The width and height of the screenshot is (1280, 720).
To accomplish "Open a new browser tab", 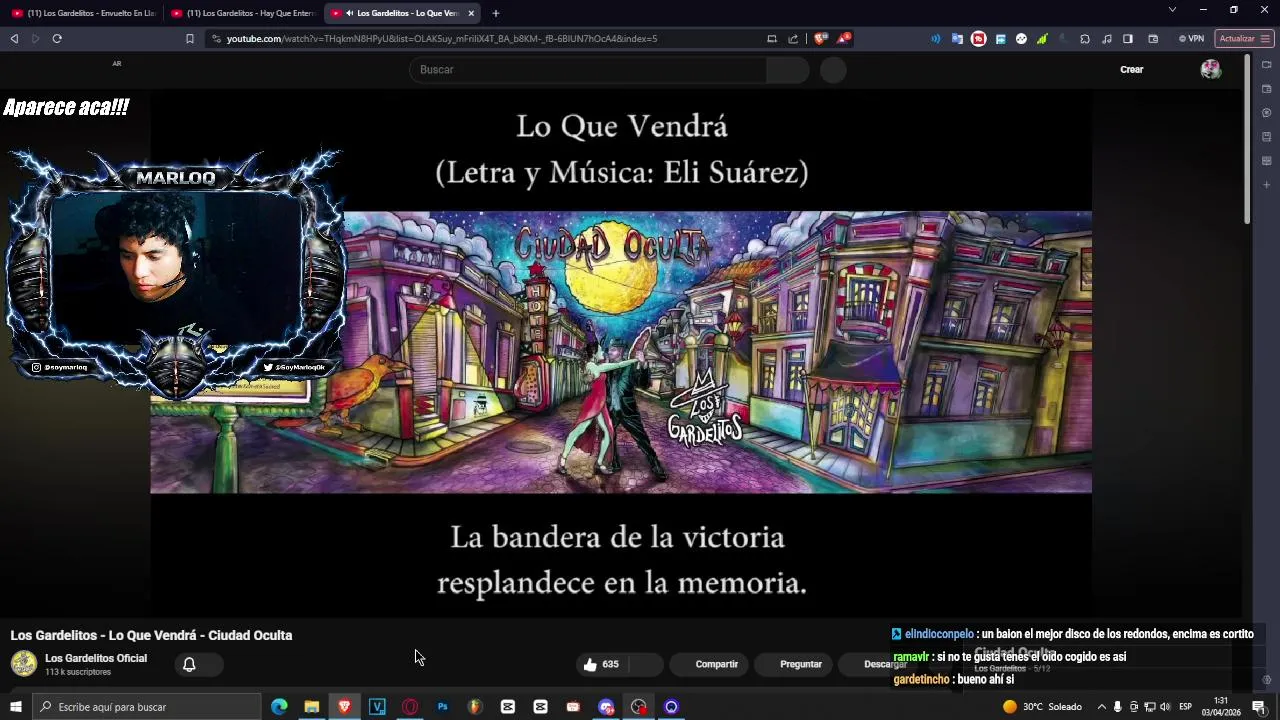I will coord(495,13).
